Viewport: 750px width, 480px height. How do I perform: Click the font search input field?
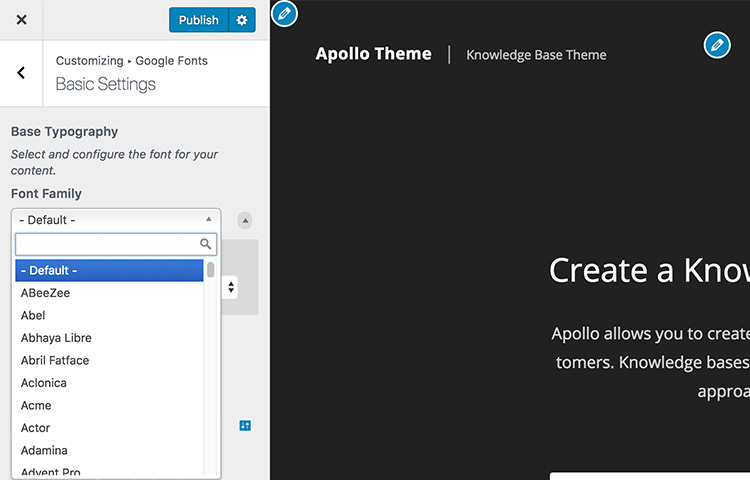(116, 244)
